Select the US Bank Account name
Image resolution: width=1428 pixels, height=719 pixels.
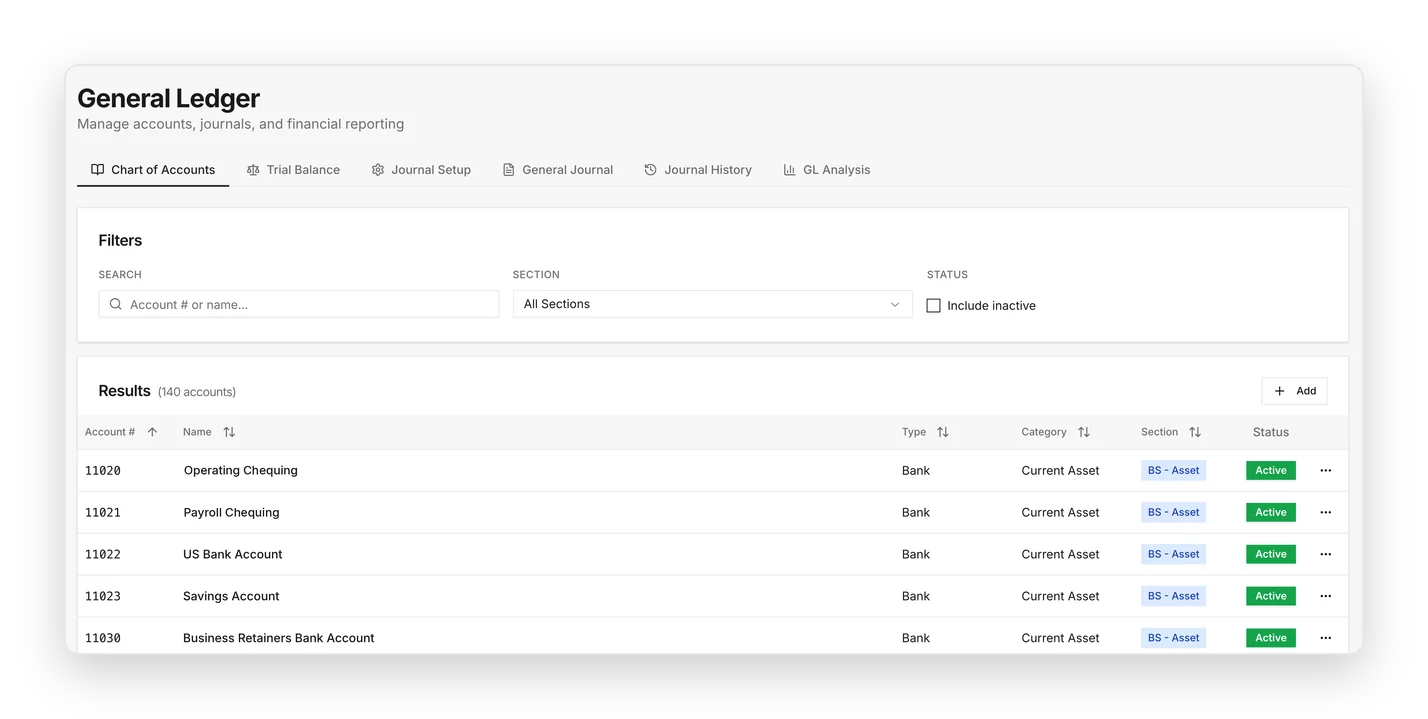233,554
